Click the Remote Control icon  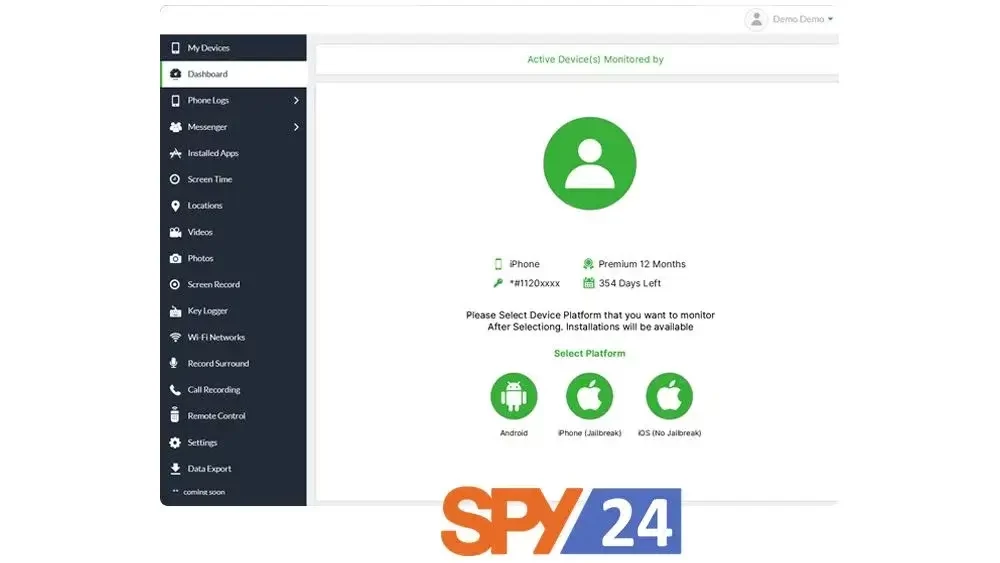click(175, 415)
